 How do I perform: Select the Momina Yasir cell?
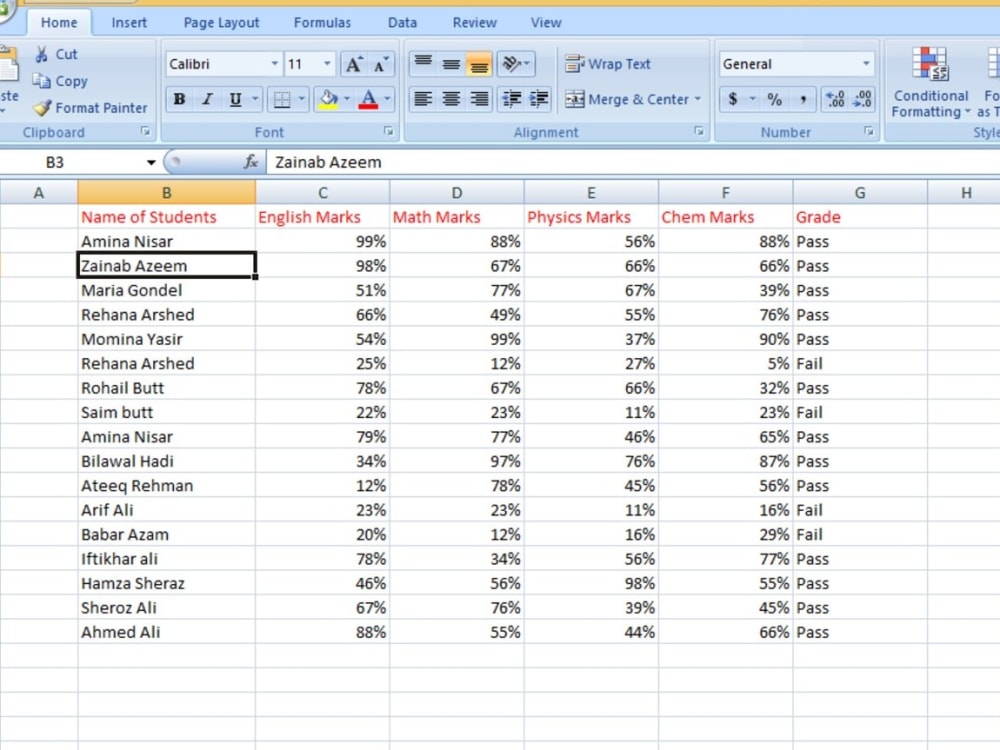click(166, 339)
